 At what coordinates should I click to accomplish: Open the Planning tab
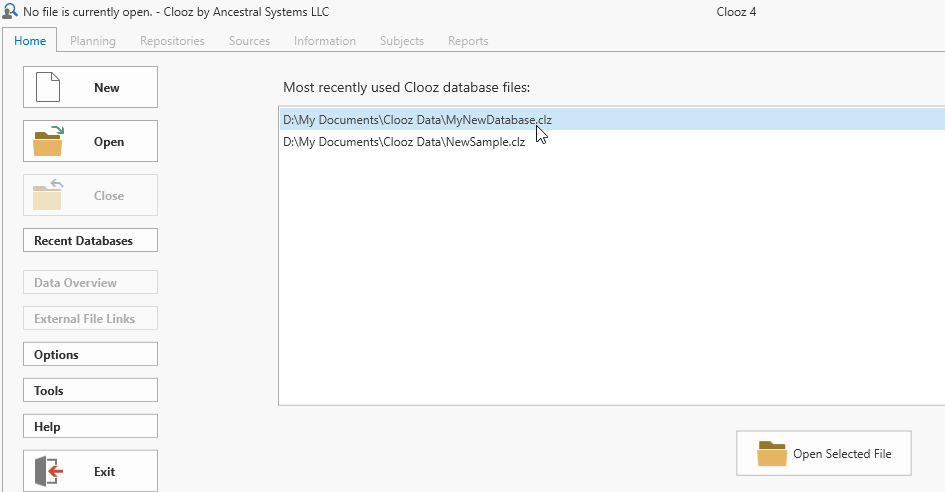coord(93,41)
